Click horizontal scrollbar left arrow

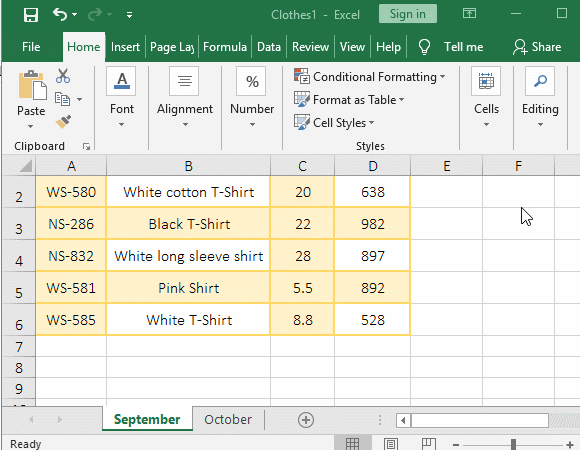click(403, 420)
